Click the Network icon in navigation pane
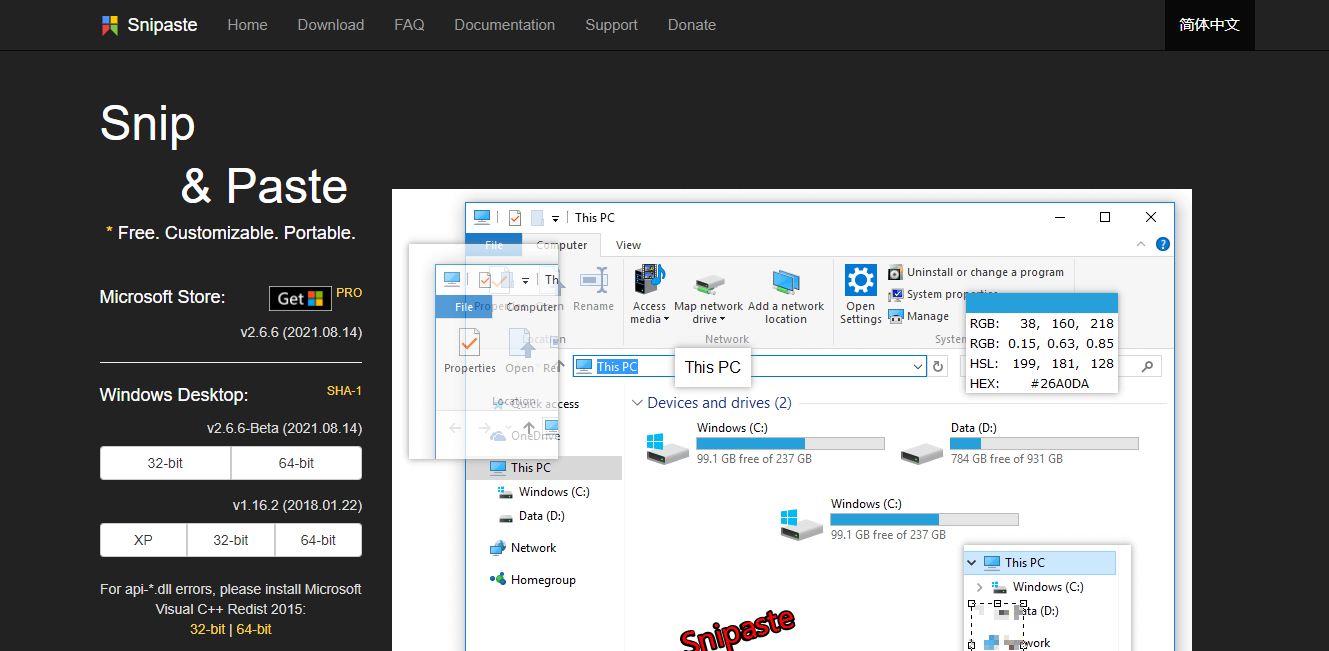The height and width of the screenshot is (651, 1329). [x=497, y=548]
